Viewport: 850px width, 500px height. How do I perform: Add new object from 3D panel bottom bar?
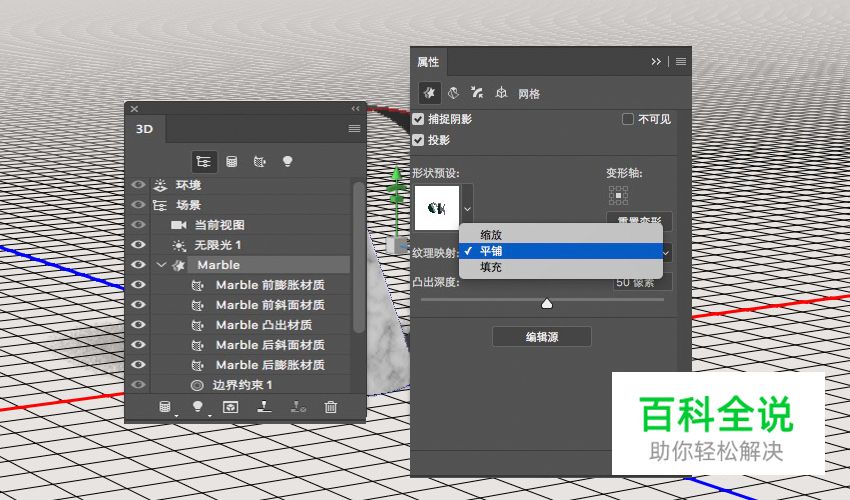(x=165, y=406)
